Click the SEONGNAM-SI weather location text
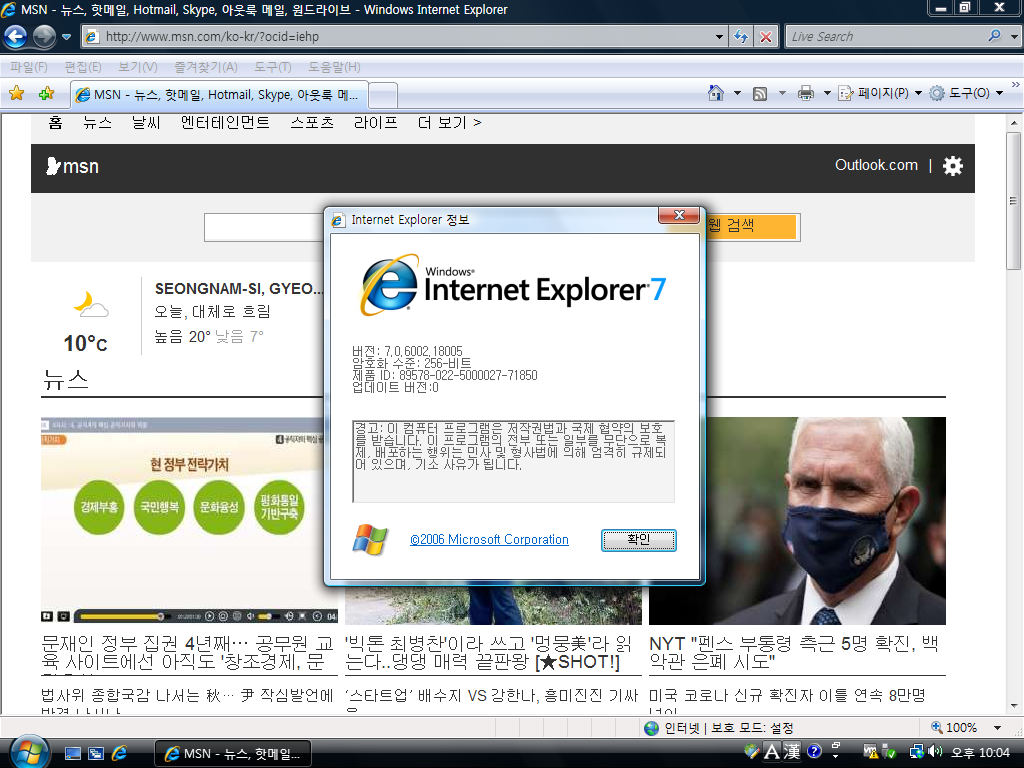 click(x=238, y=289)
